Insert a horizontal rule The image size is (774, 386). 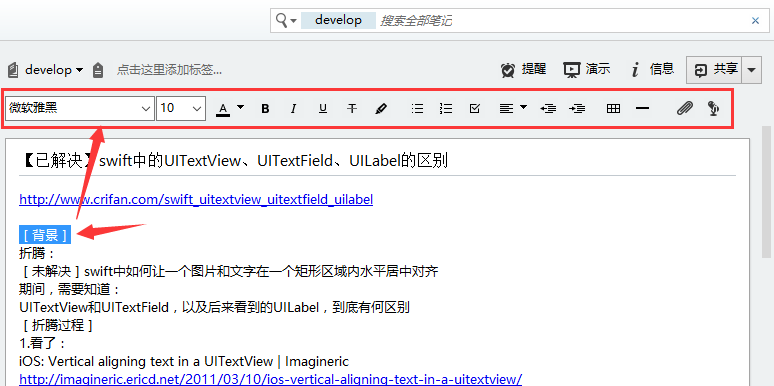[642, 109]
